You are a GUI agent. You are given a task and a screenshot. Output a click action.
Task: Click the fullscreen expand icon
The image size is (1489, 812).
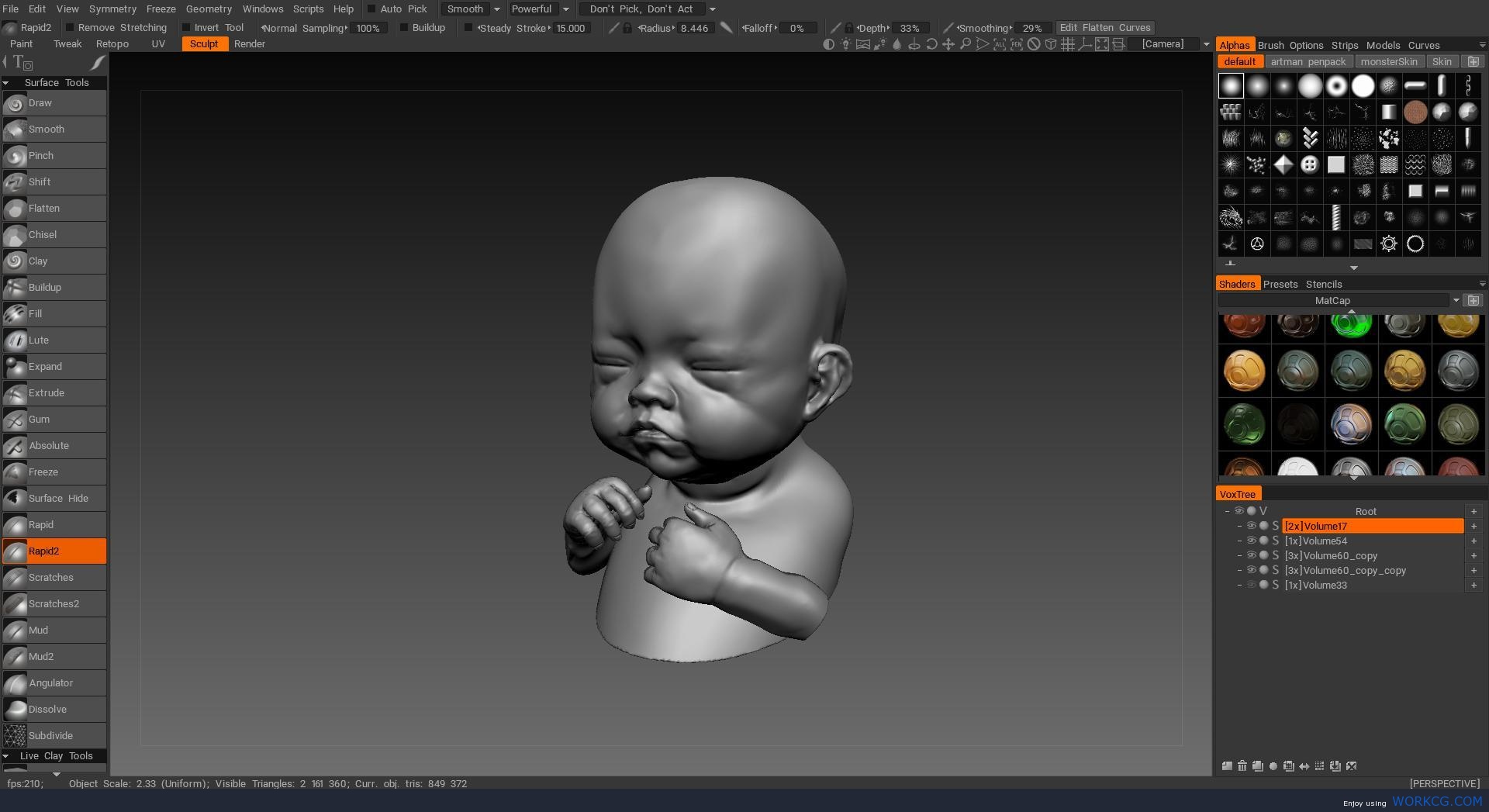pos(1102,44)
